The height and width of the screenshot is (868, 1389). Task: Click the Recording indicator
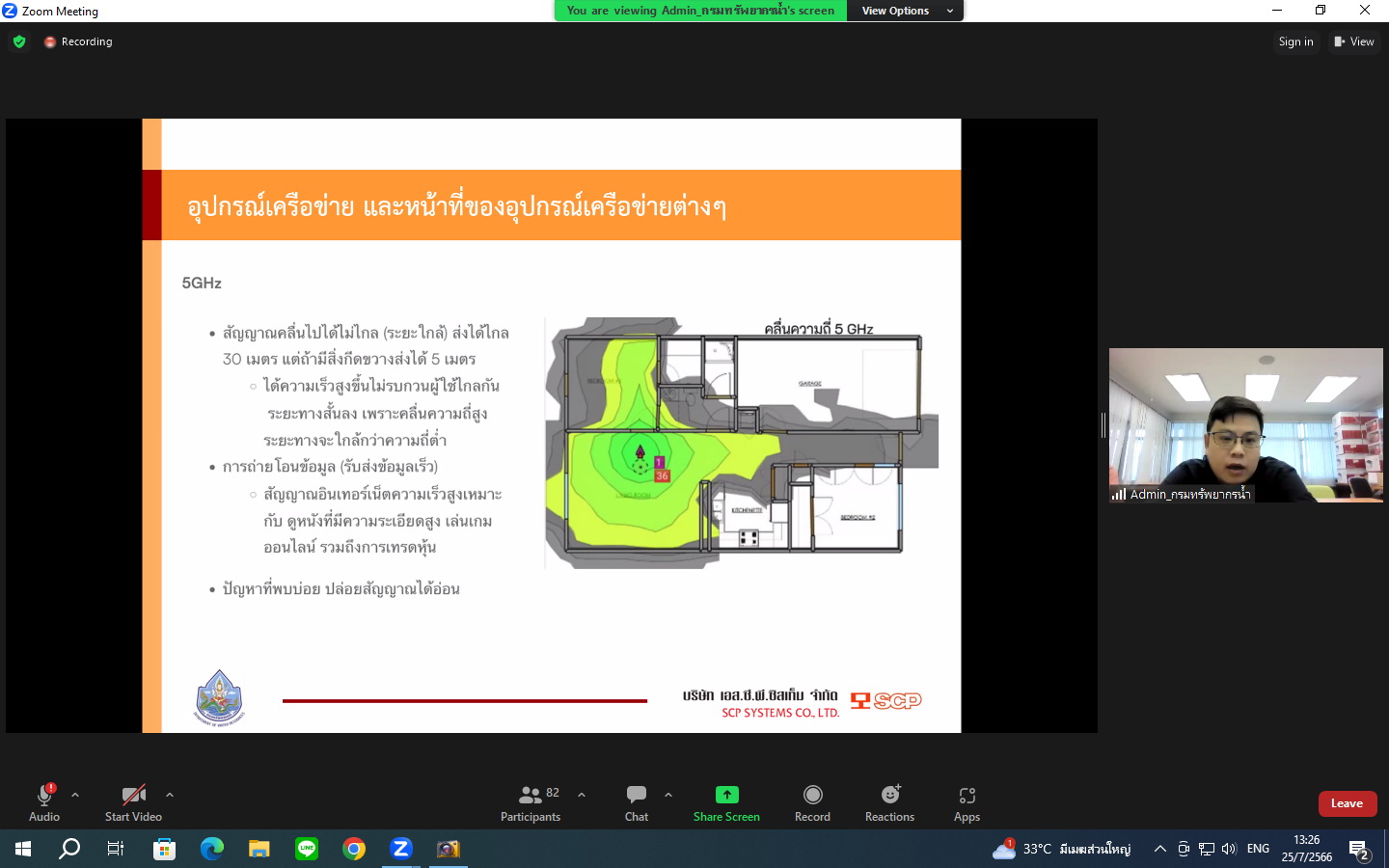[x=78, y=41]
